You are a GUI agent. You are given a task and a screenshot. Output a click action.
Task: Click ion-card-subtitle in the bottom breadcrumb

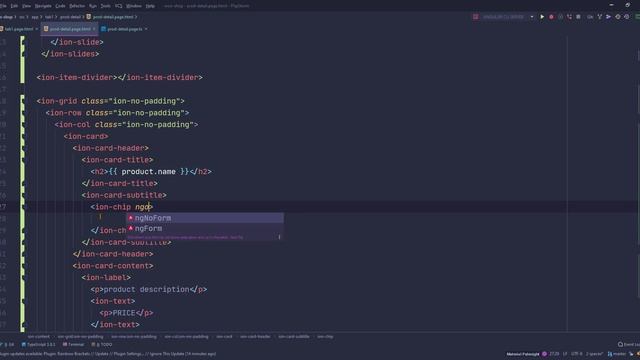tap(294, 337)
